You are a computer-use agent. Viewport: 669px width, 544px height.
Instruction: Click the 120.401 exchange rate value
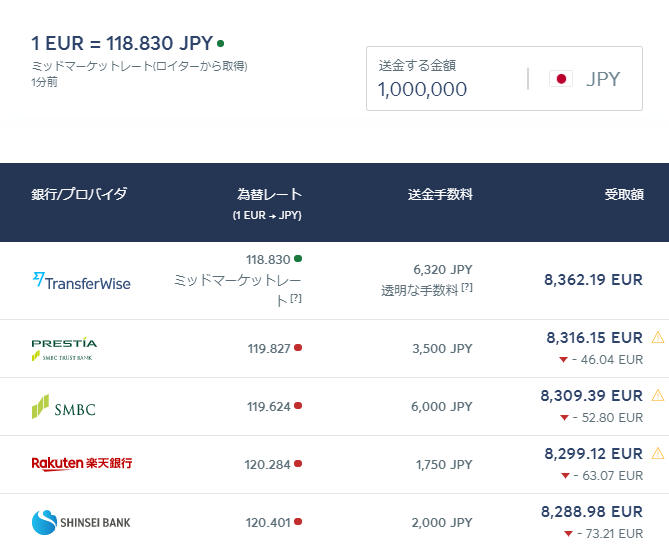pos(268,522)
